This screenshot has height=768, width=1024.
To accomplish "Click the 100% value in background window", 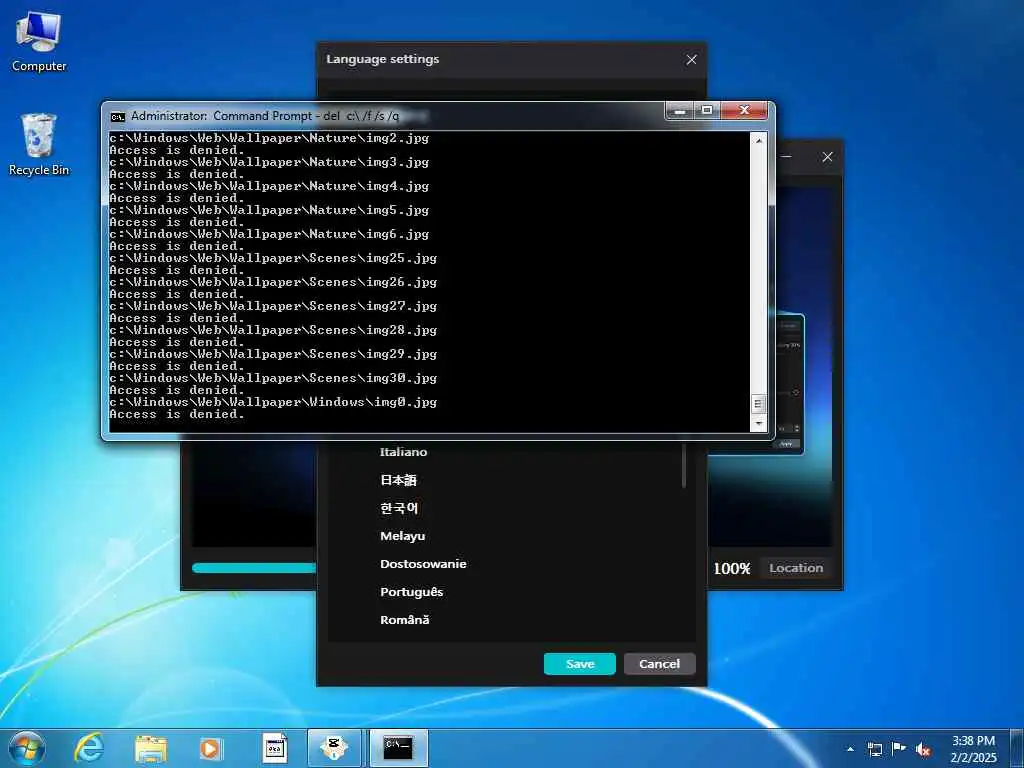I will (x=732, y=568).
